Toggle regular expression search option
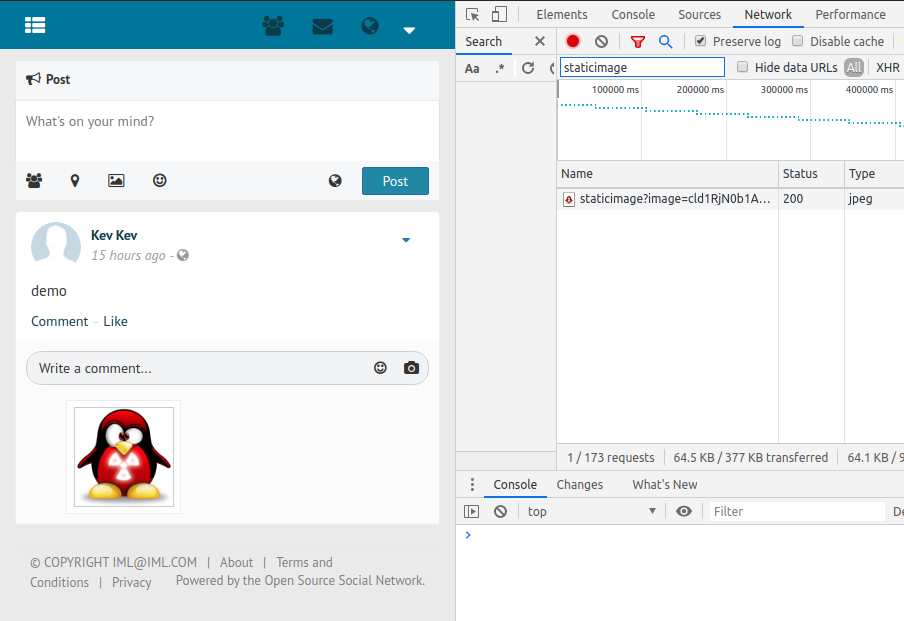 [x=500, y=68]
